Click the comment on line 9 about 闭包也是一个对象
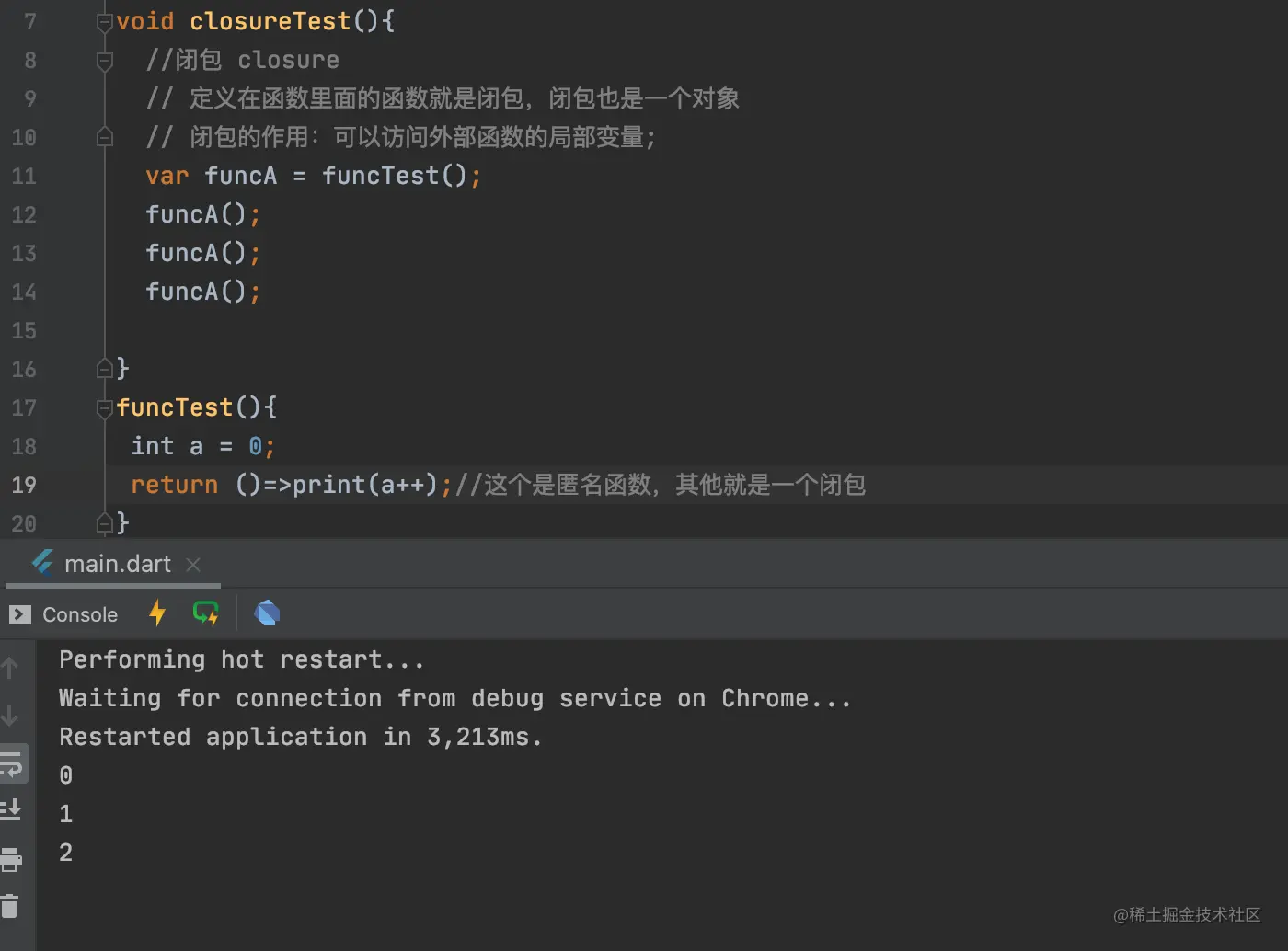1288x951 pixels. [443, 98]
